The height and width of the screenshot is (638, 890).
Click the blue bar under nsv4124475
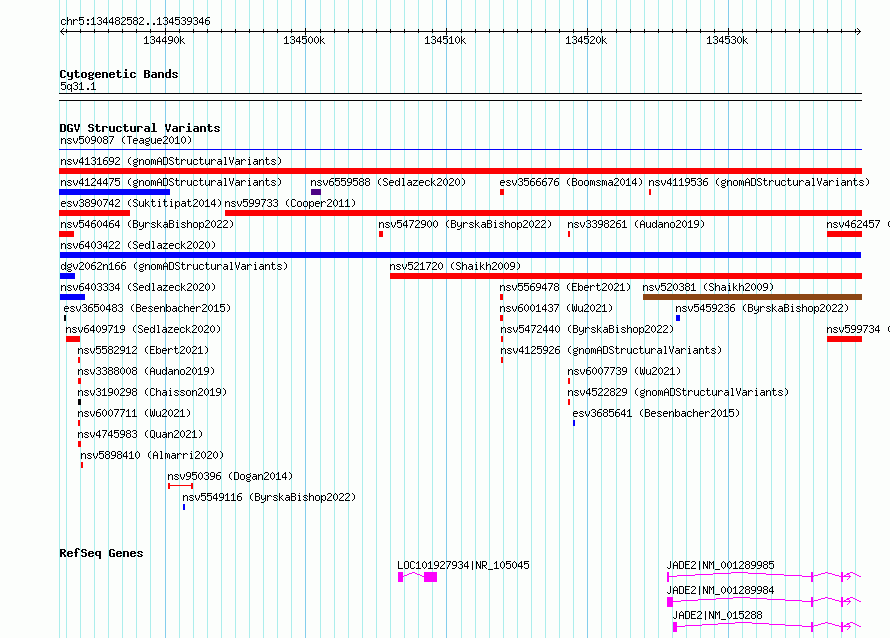click(x=115, y=192)
